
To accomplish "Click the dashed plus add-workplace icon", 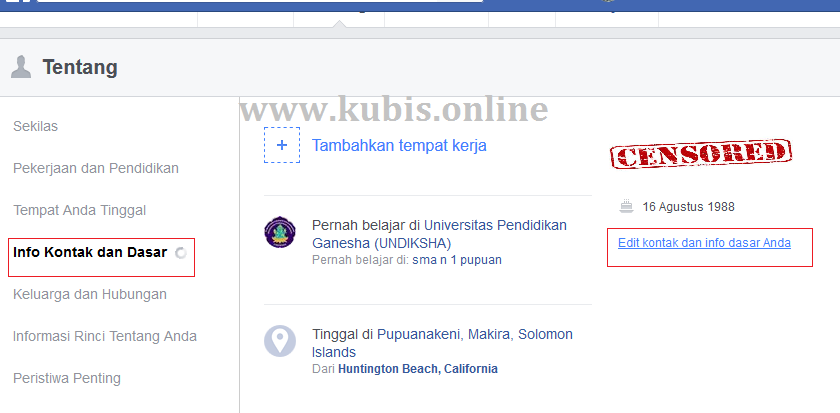I will pos(282,145).
